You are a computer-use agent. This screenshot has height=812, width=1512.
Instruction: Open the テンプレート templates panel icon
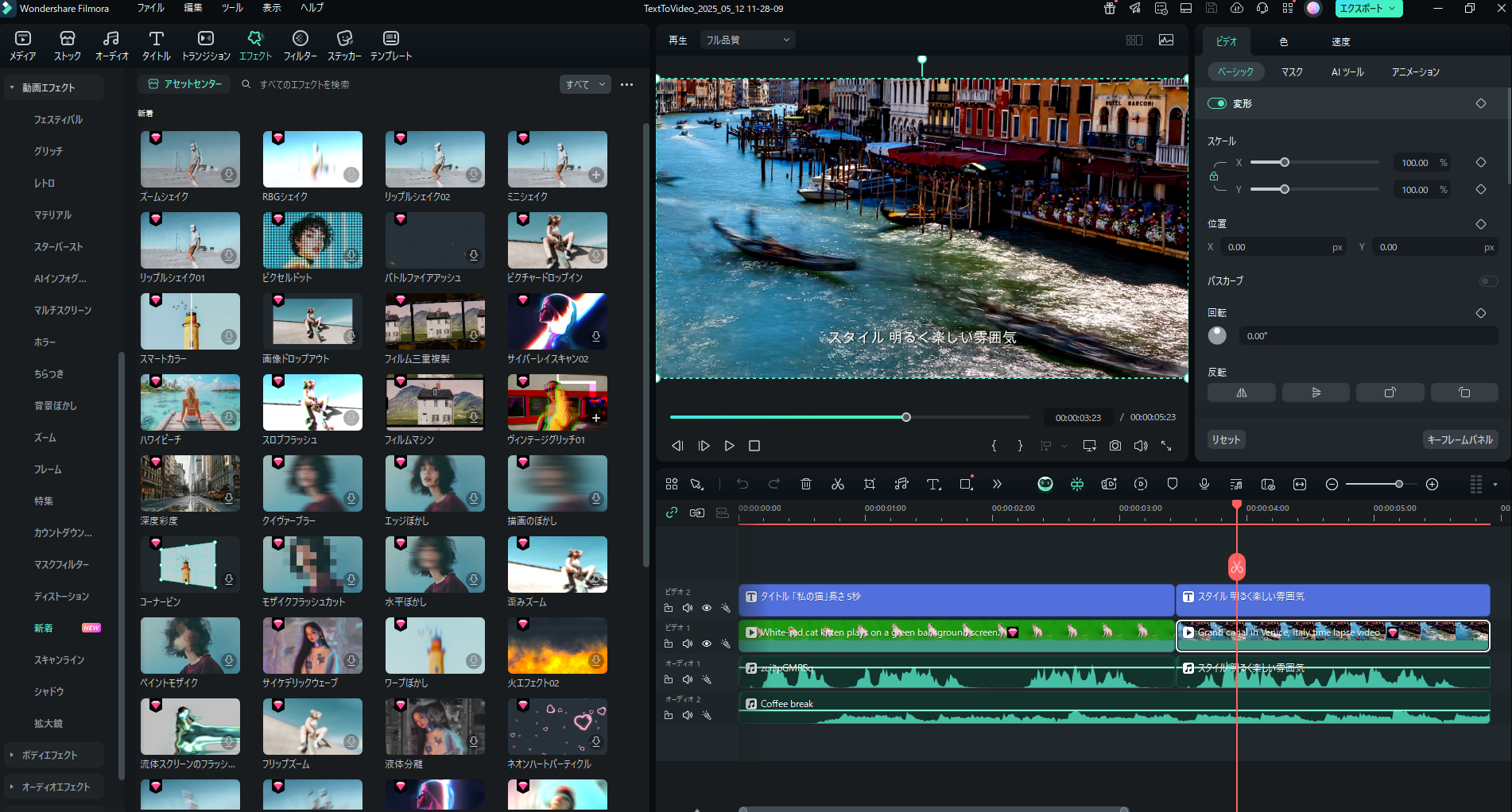pyautogui.click(x=391, y=45)
